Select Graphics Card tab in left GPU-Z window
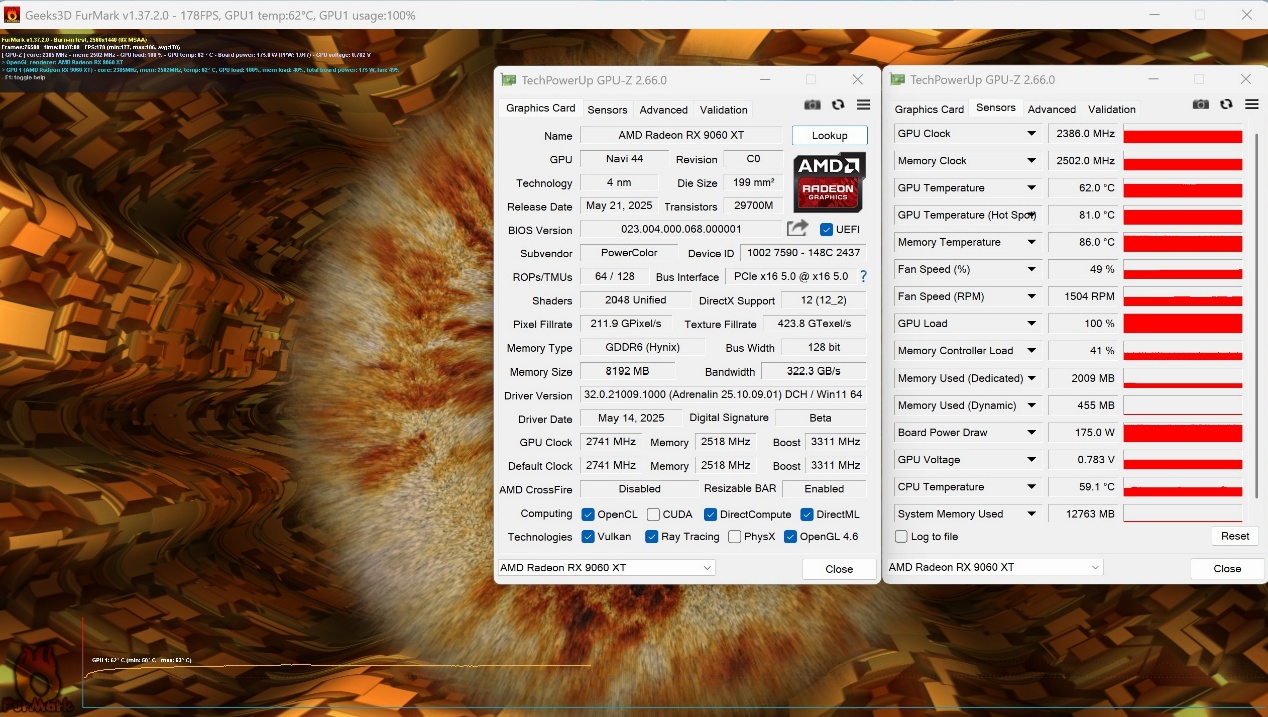This screenshot has width=1268, height=717. pos(540,108)
